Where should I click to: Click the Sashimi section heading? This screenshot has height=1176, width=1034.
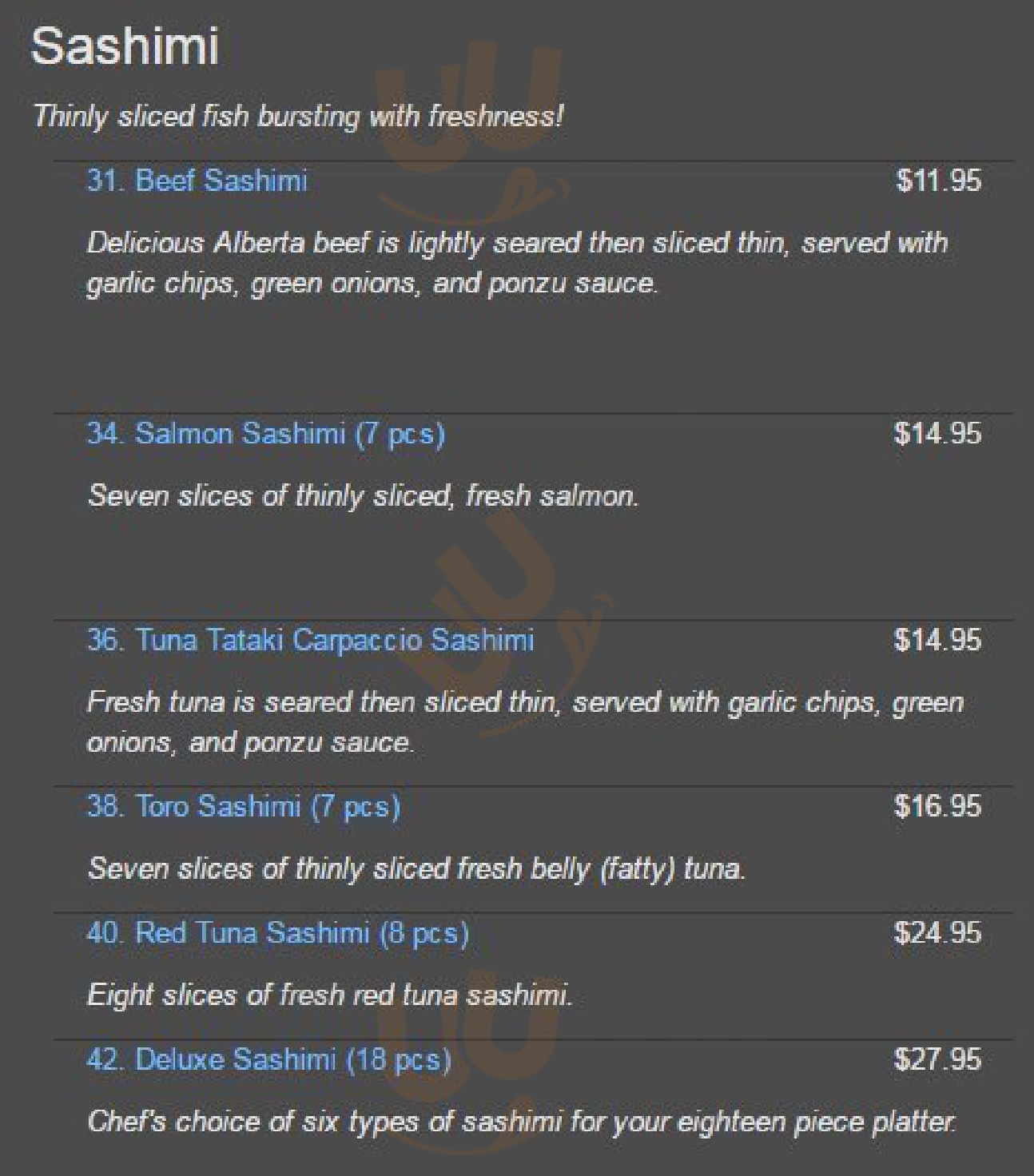125,46
